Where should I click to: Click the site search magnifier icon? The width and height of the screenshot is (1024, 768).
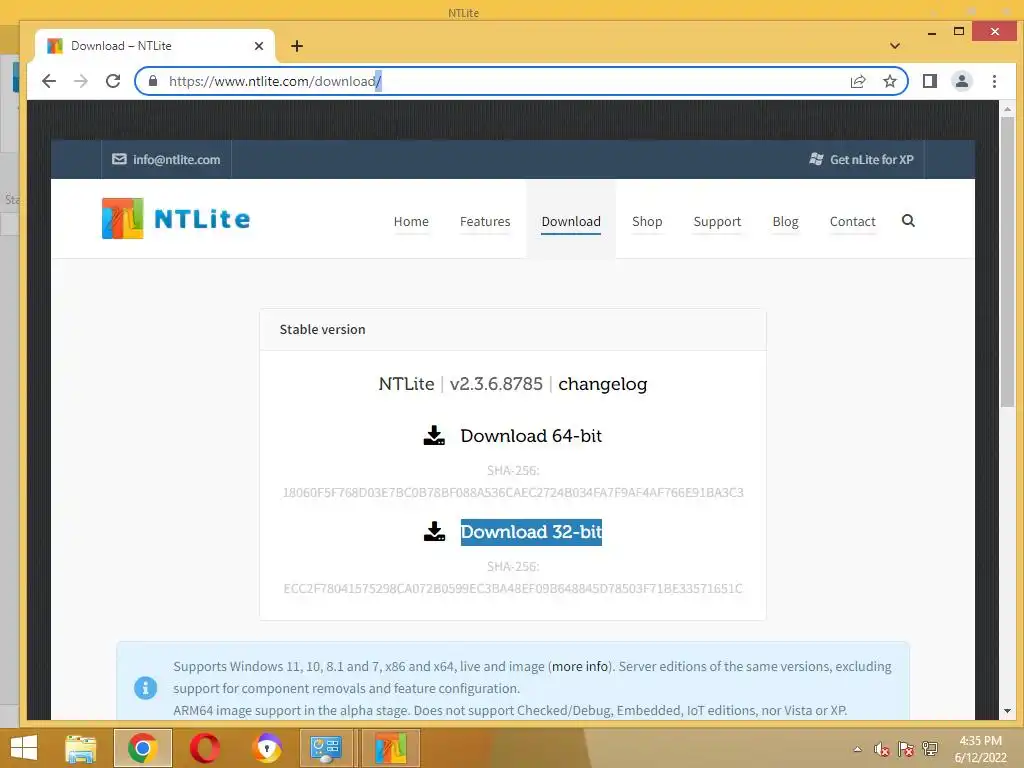click(908, 221)
